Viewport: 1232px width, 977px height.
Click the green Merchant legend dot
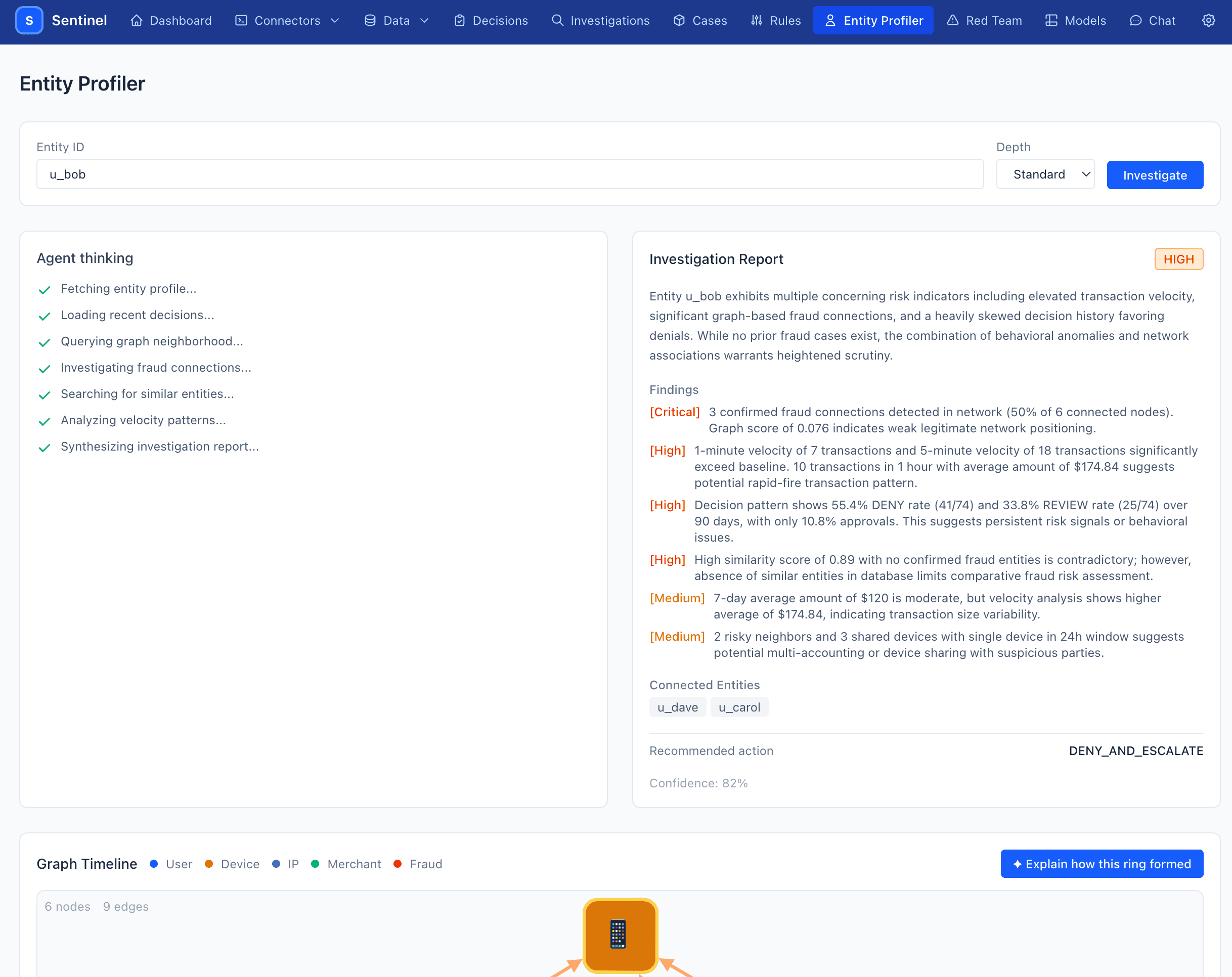pos(315,864)
